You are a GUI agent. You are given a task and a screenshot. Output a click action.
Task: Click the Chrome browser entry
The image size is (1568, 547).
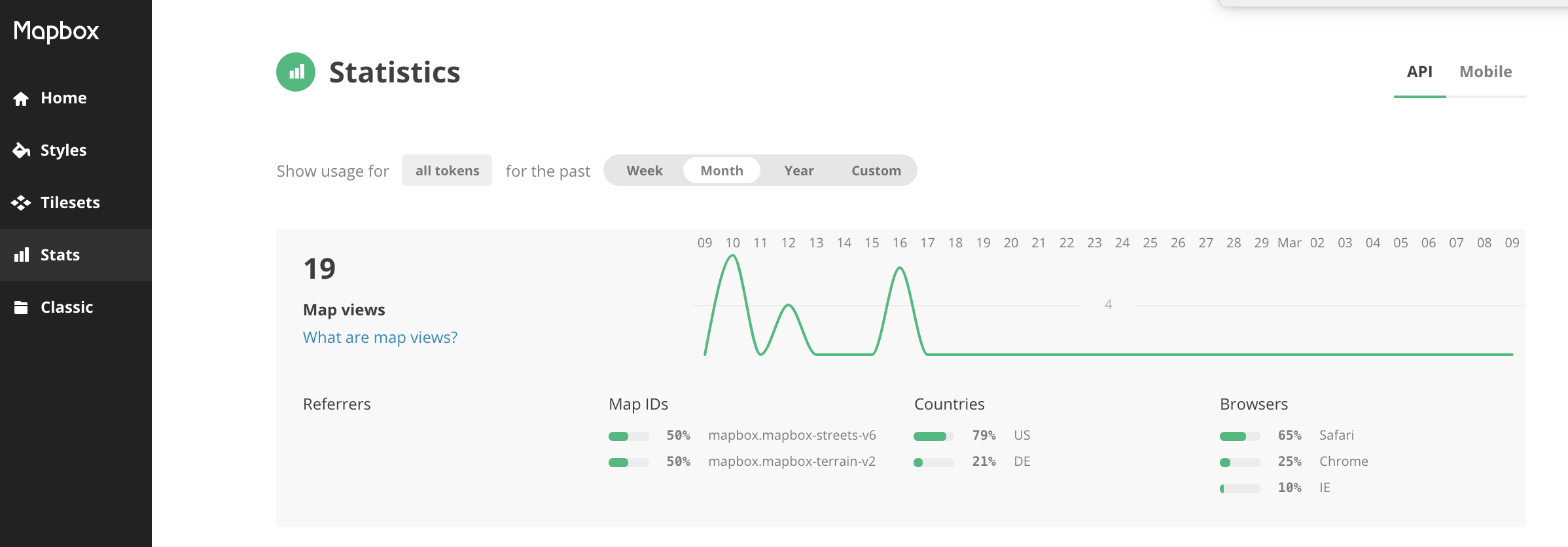[1344, 461]
